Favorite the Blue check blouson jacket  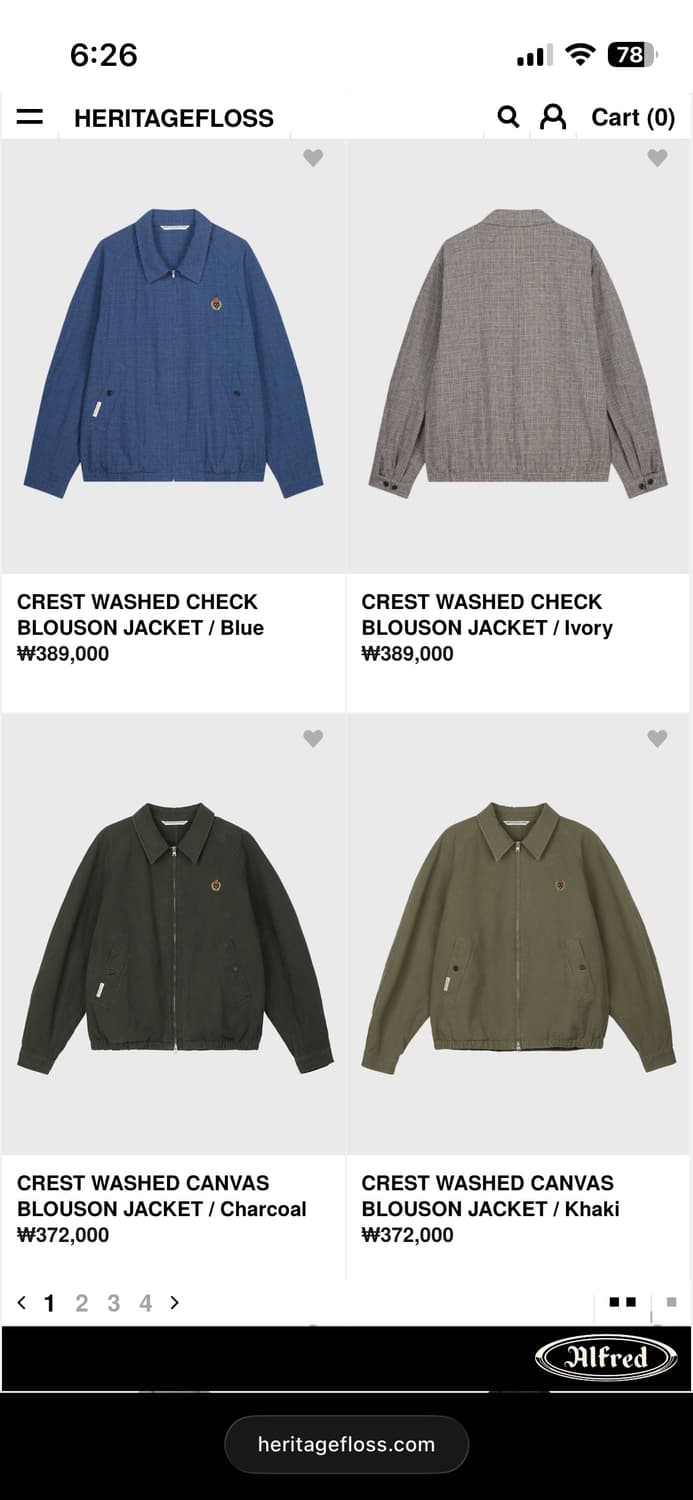(313, 158)
